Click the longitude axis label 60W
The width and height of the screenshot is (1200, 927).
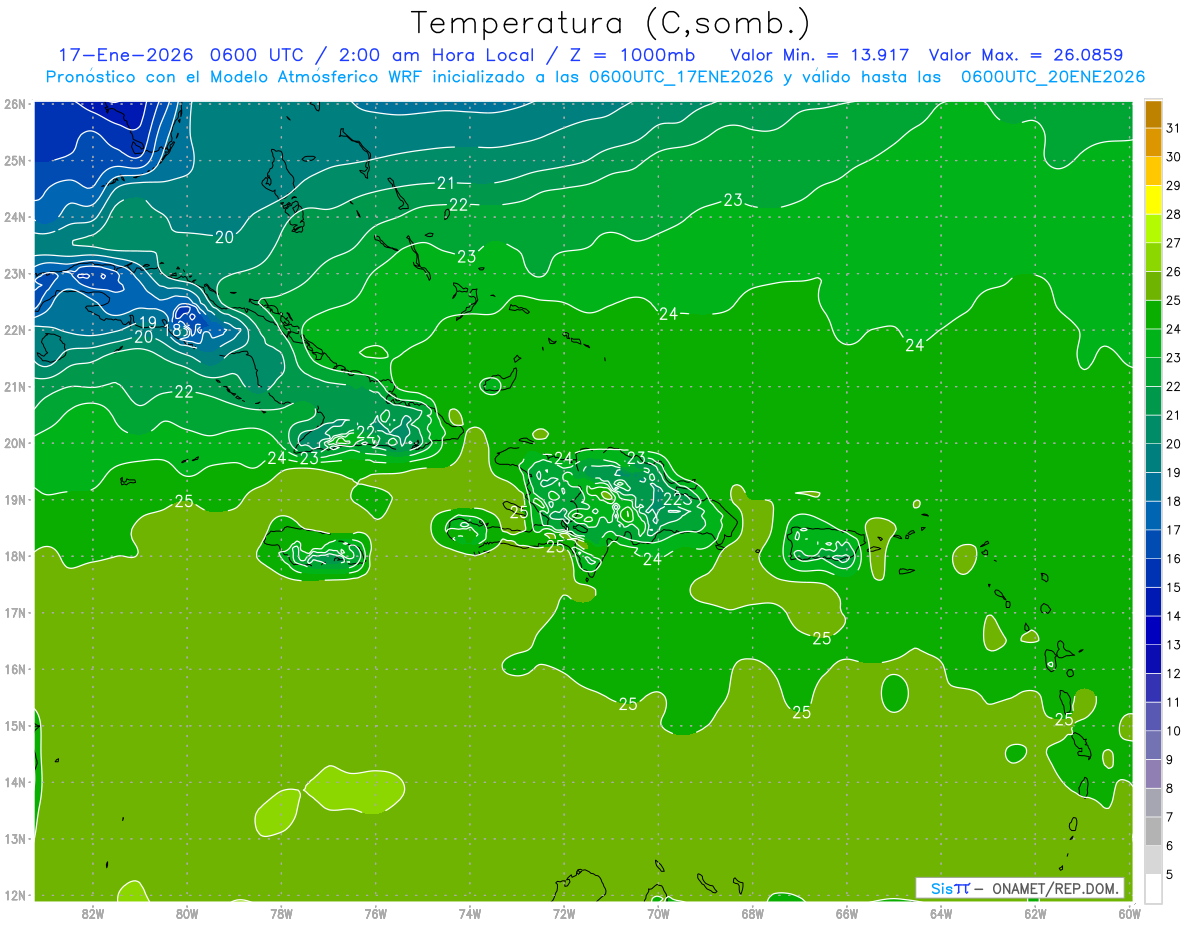(1129, 914)
